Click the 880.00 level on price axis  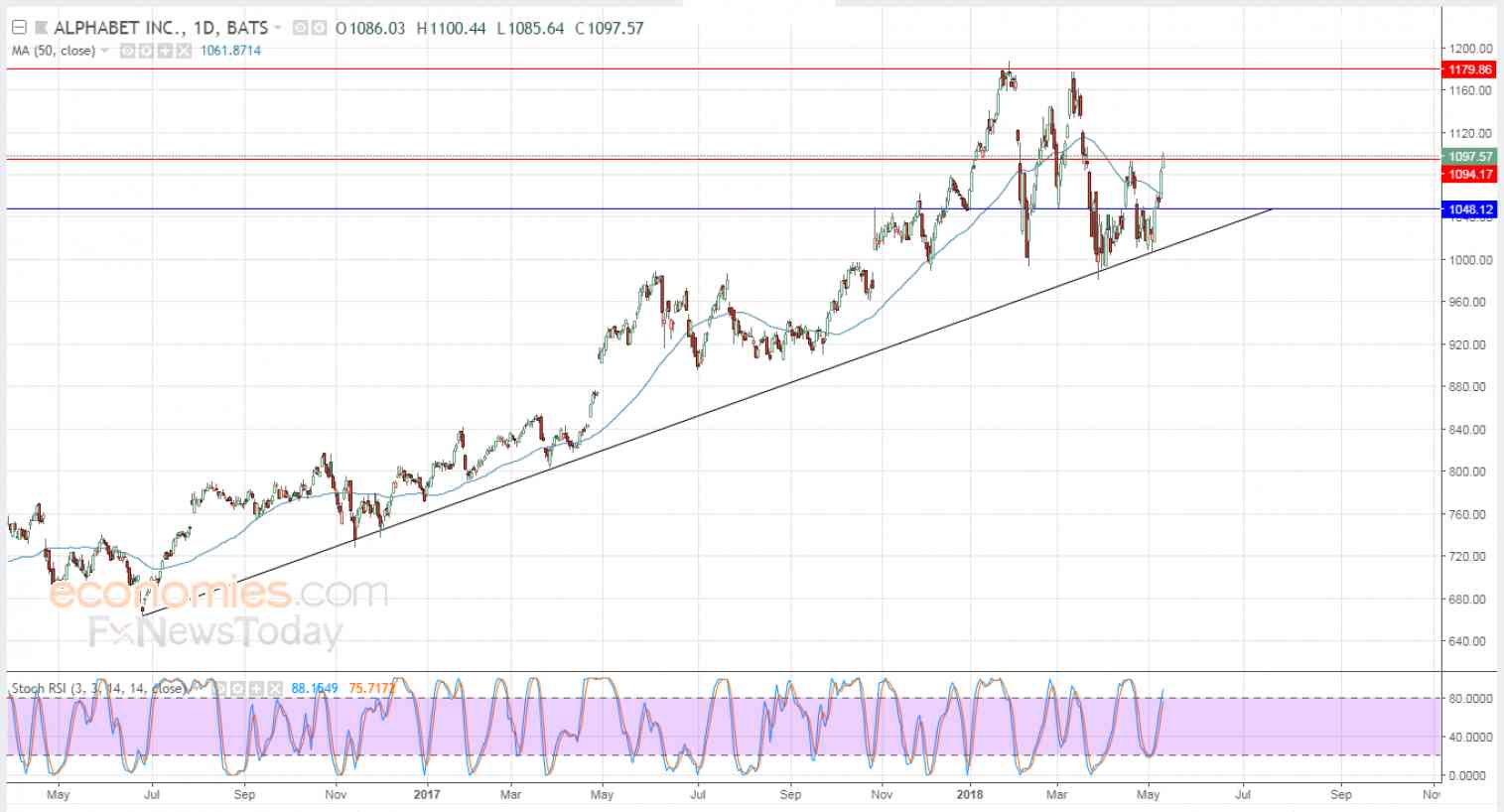click(1467, 387)
